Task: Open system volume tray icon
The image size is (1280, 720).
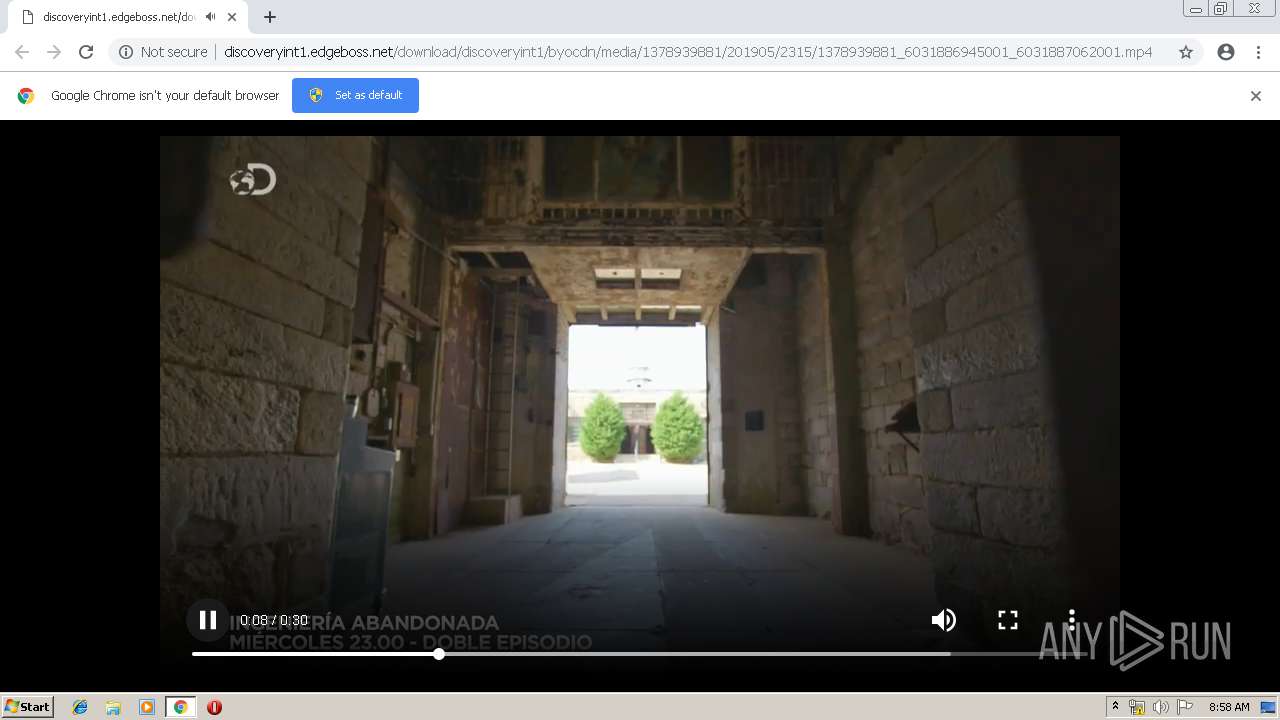Action: pyautogui.click(x=1160, y=707)
